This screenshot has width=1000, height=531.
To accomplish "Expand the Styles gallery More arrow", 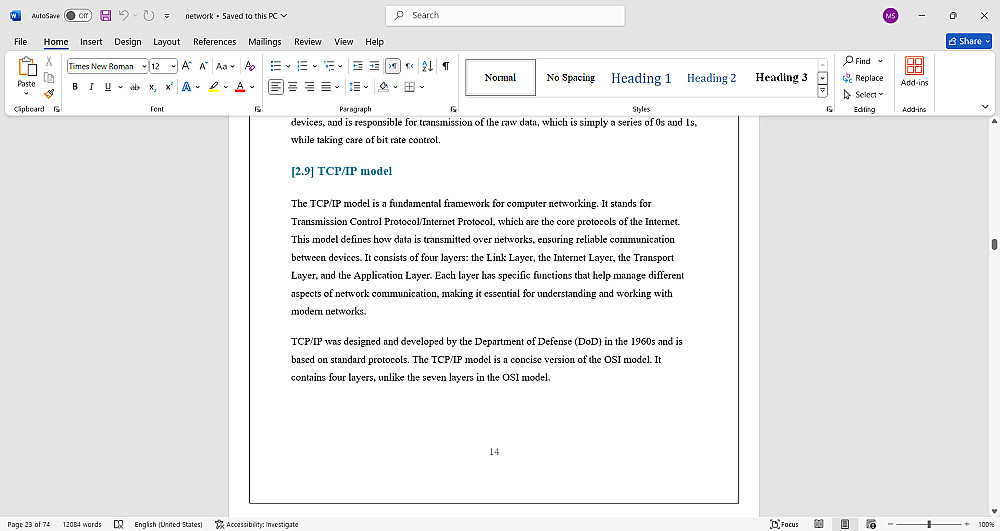I will (x=823, y=92).
